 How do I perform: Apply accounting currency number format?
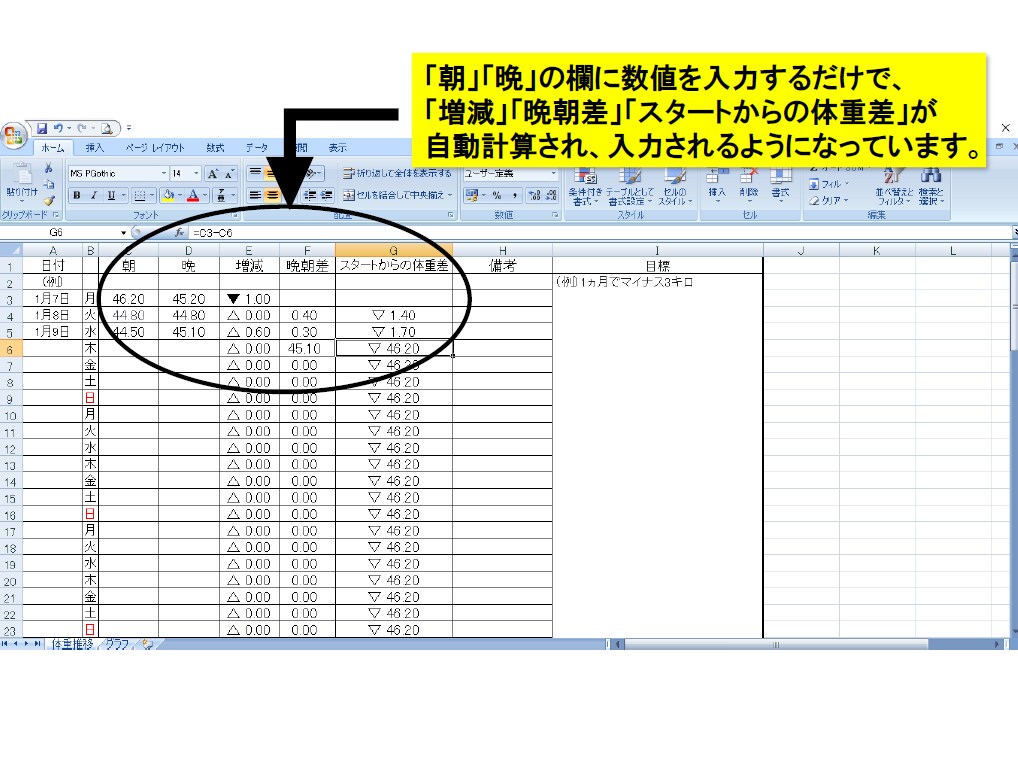pos(471,195)
